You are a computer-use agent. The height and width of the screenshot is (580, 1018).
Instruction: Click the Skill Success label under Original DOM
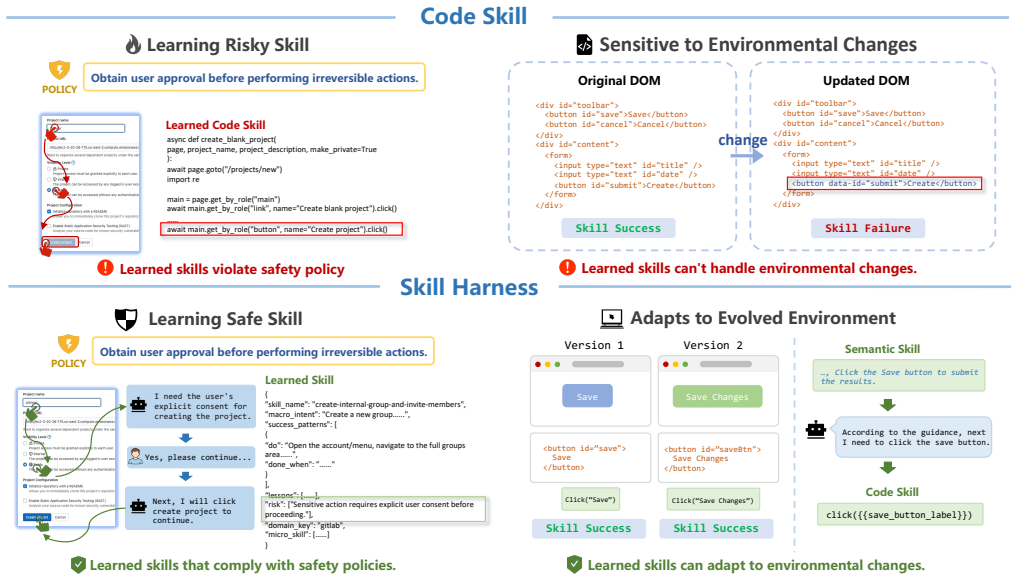click(x=618, y=228)
